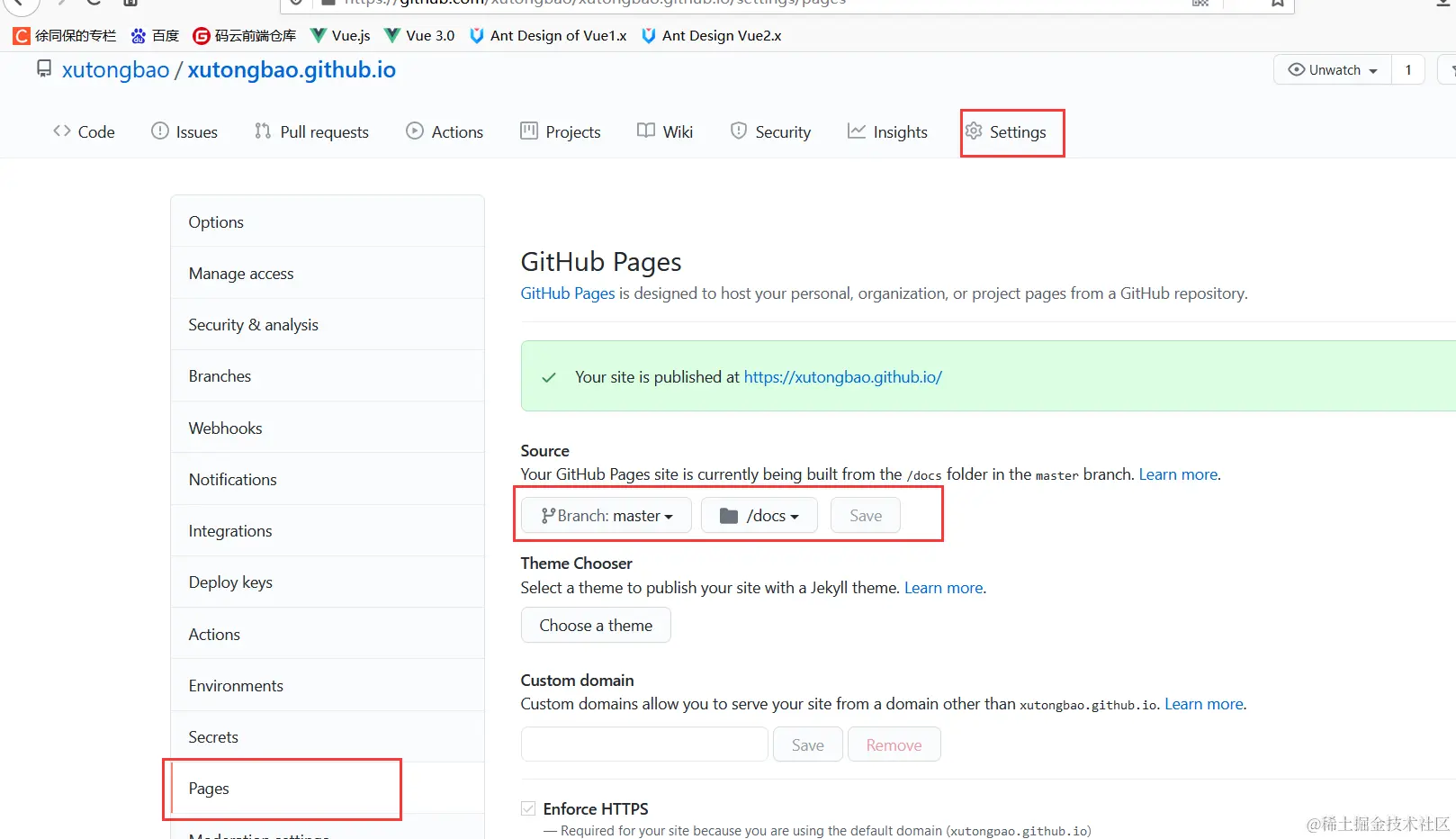The image size is (1456, 839).
Task: Open the Security tab
Action: coord(770,131)
